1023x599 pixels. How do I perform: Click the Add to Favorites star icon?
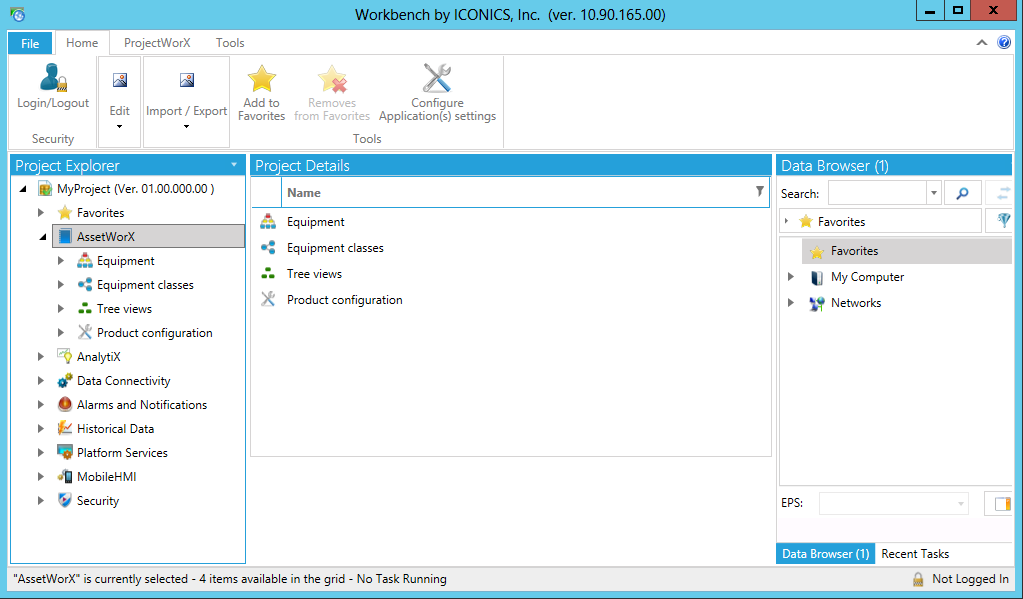[x=261, y=80]
